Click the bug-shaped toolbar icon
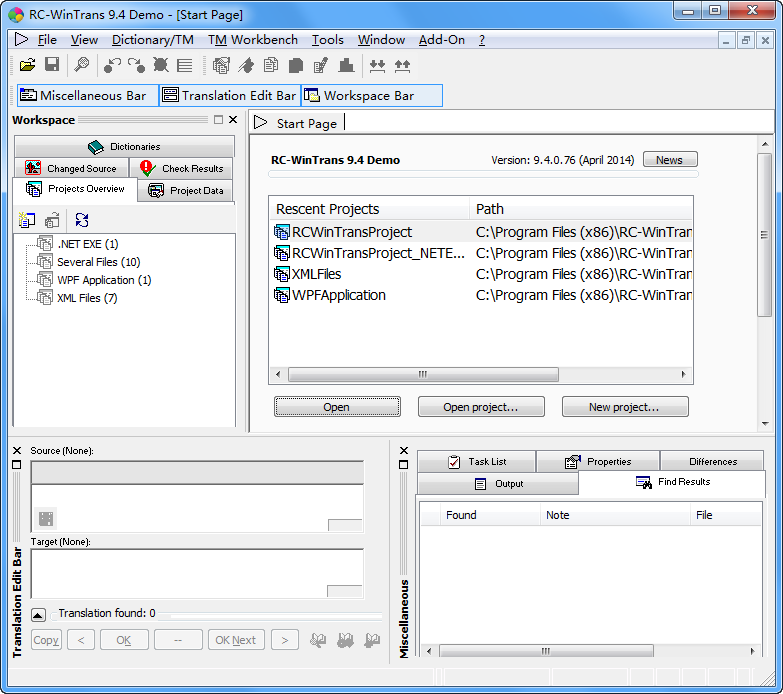 pyautogui.click(x=160, y=65)
